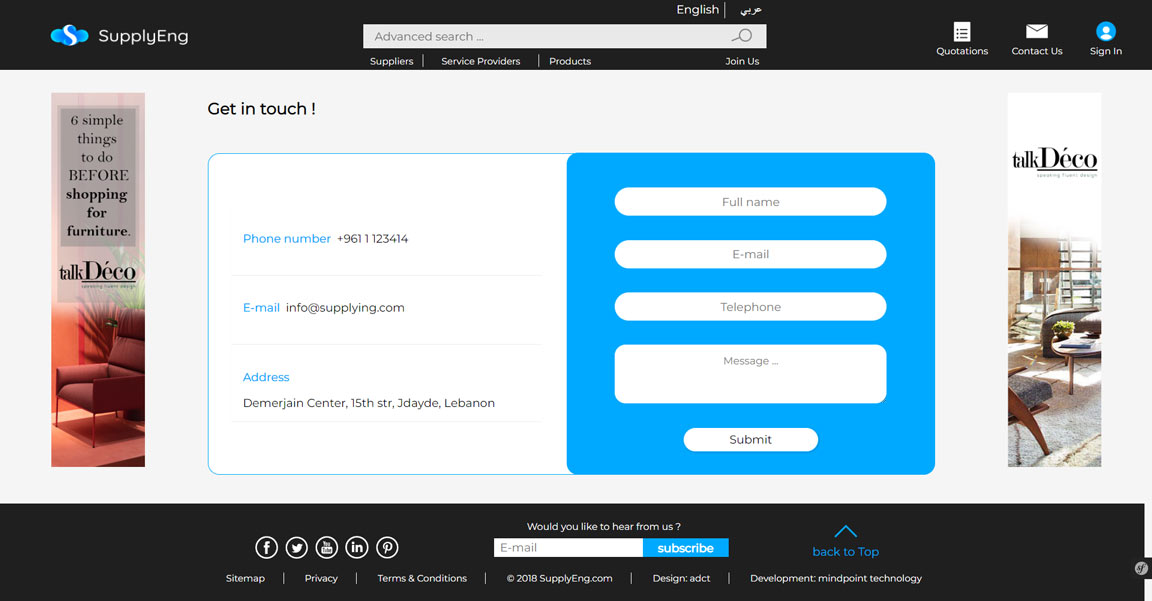
Task: Open the left talkDéco furniture banner
Action: [x=98, y=280]
